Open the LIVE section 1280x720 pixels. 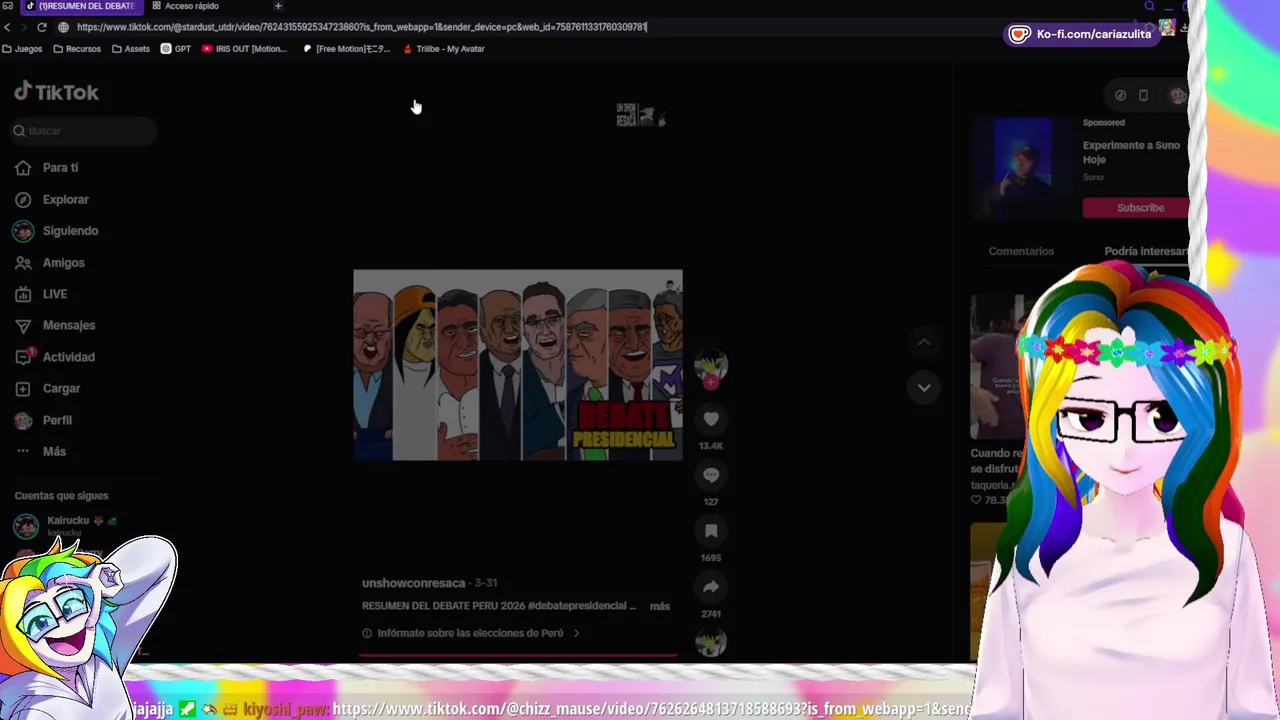(41, 294)
